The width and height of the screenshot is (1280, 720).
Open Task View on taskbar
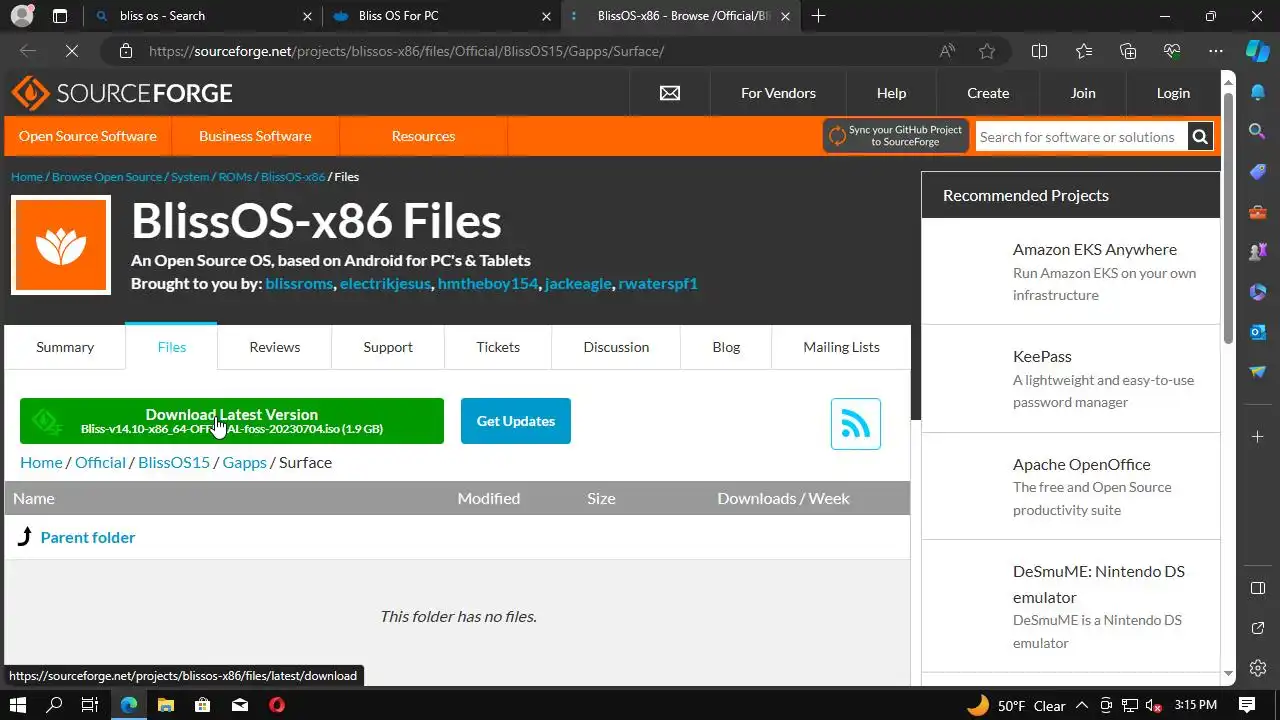90,705
